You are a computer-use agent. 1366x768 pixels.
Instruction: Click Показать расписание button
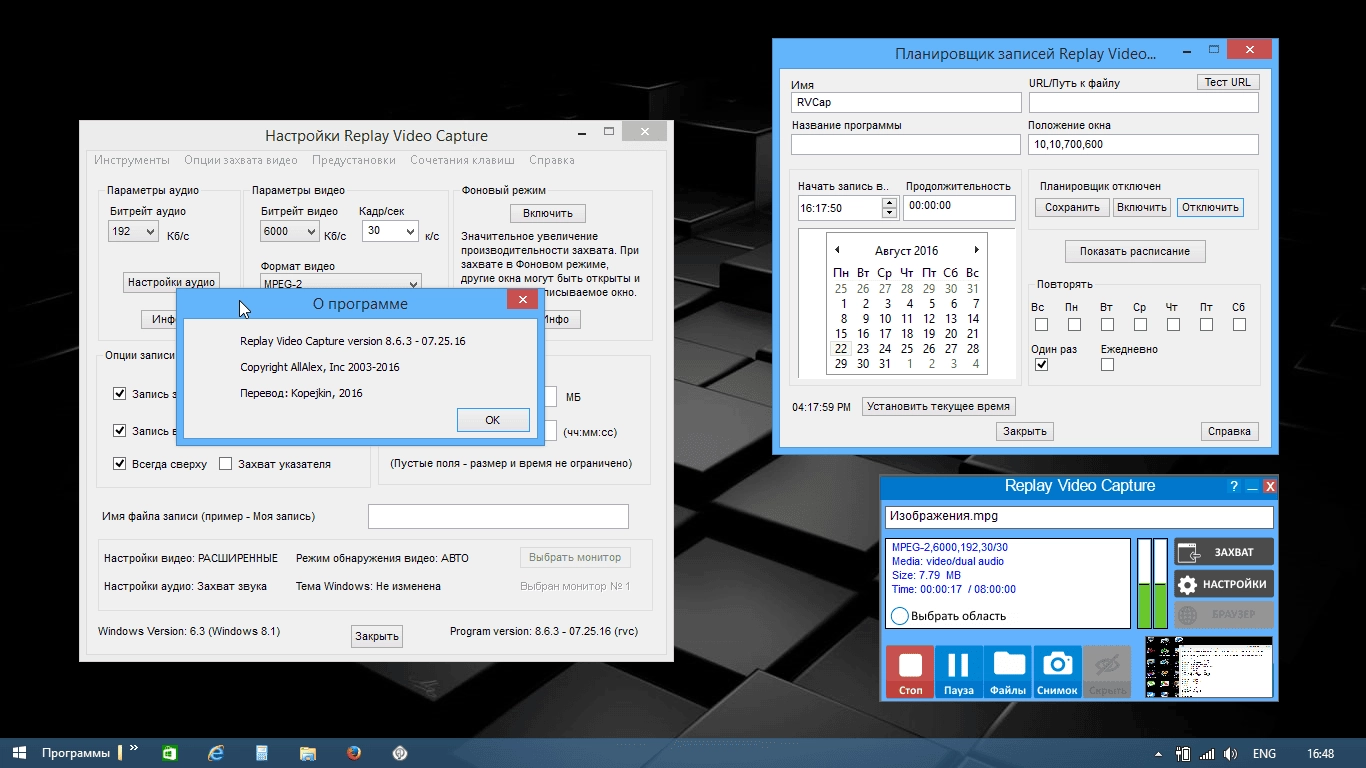coord(1135,252)
